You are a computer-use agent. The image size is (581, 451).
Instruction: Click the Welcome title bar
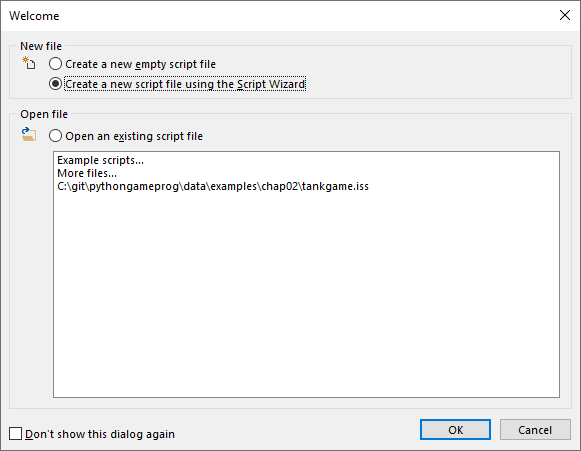pyautogui.click(x=278, y=16)
